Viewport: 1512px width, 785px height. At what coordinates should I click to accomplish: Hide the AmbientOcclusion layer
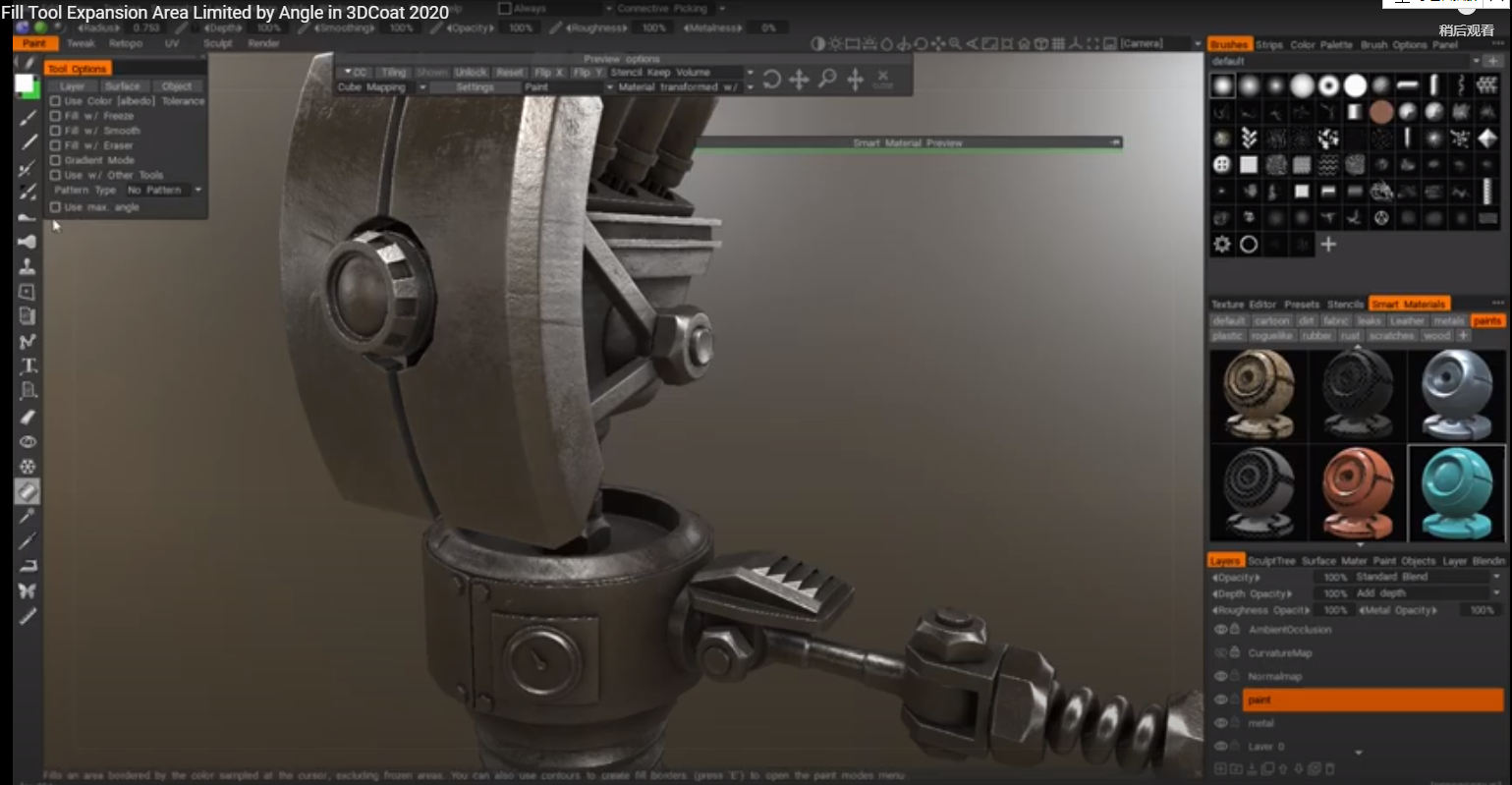(1221, 630)
